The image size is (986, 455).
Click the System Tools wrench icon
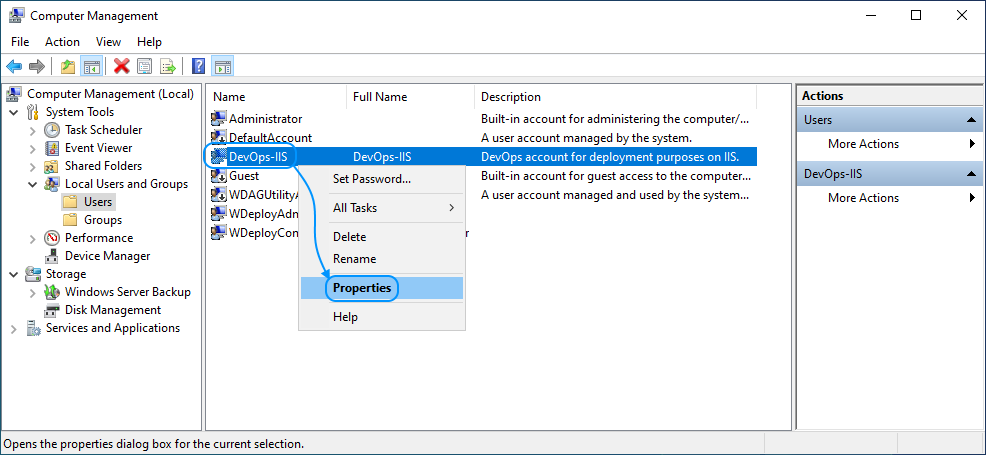pyautogui.click(x=33, y=112)
